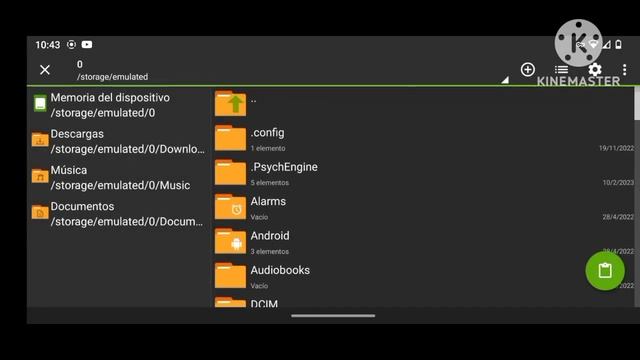
Task: Open the Android folder icon
Action: coord(230,241)
